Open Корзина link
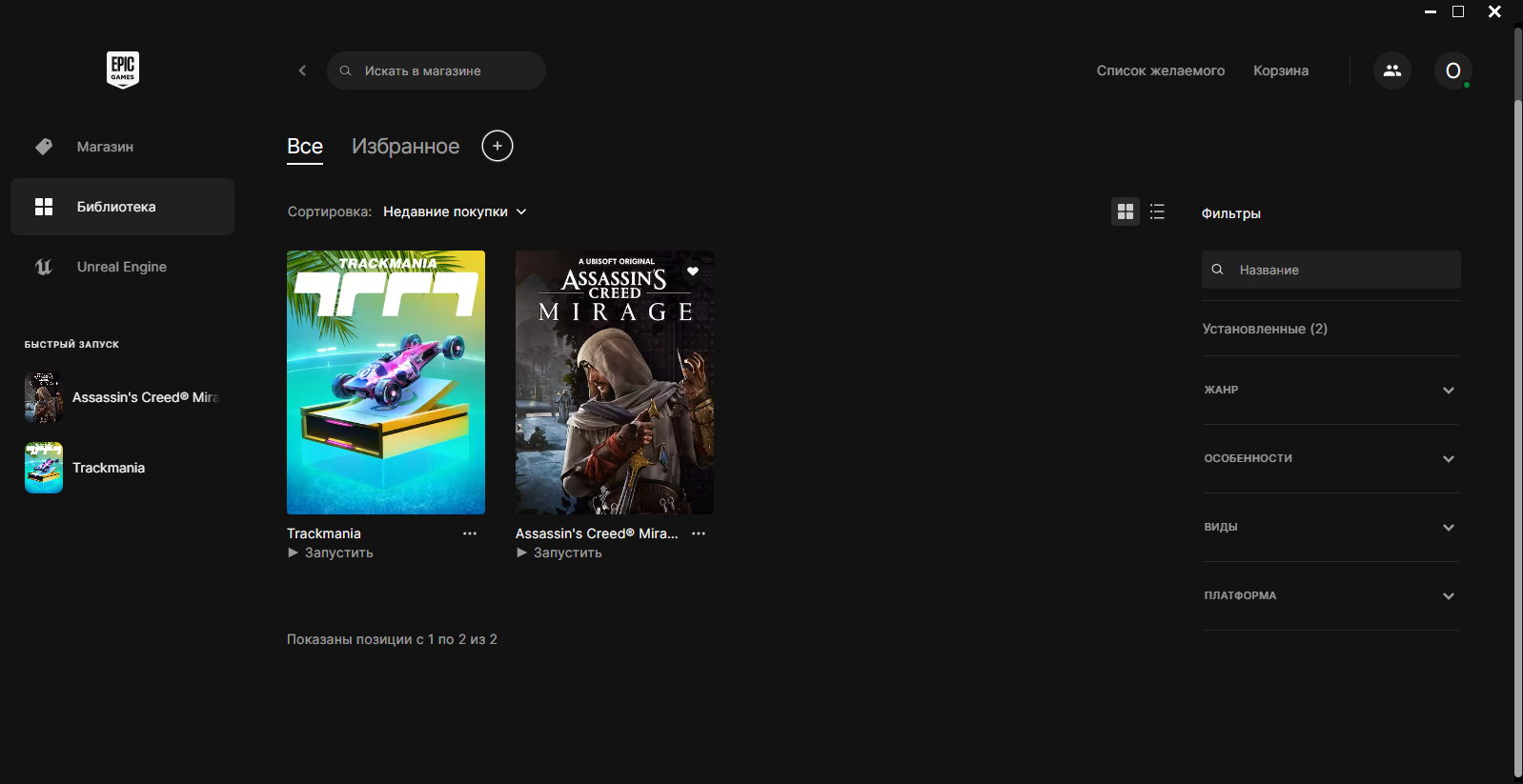The width and height of the screenshot is (1523, 784). coord(1281,70)
